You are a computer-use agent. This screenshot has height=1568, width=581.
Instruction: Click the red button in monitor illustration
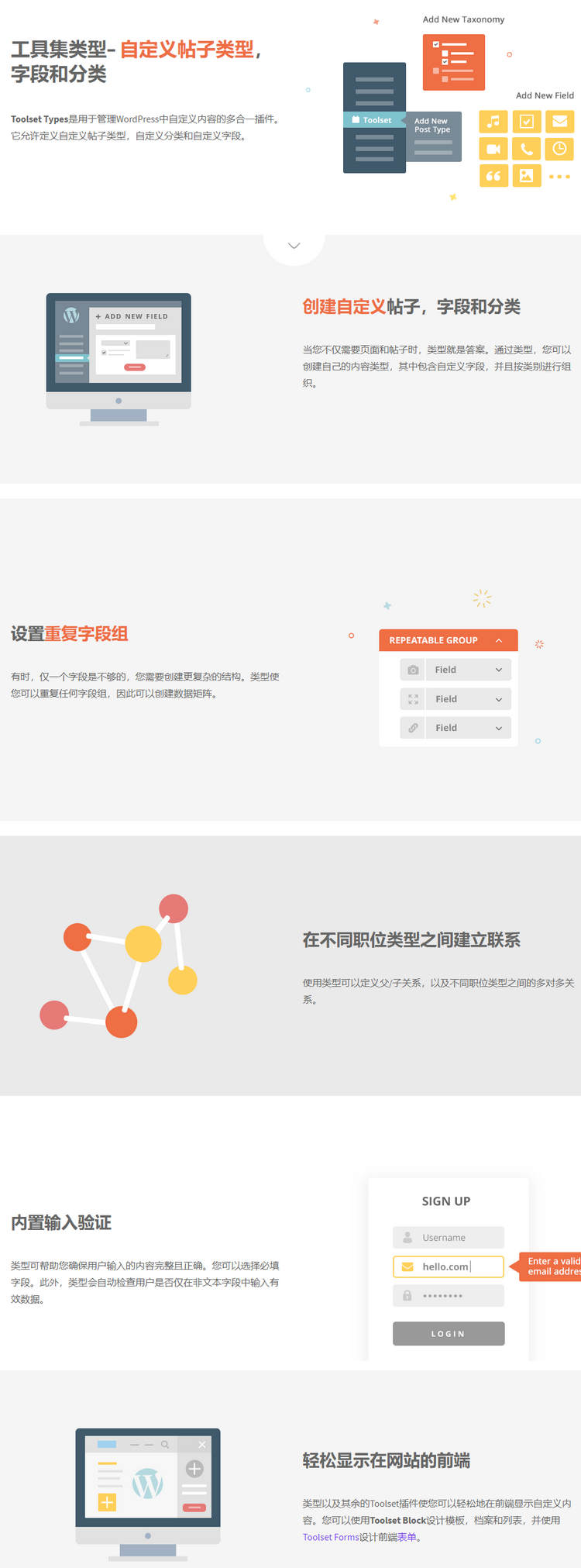coord(135,367)
